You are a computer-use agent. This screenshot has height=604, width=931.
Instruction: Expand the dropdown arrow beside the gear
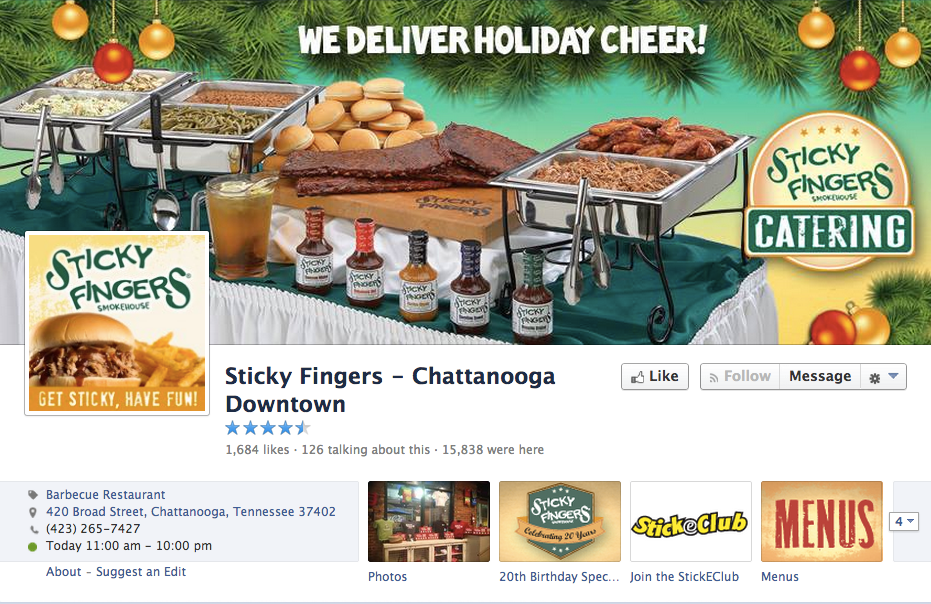(893, 376)
